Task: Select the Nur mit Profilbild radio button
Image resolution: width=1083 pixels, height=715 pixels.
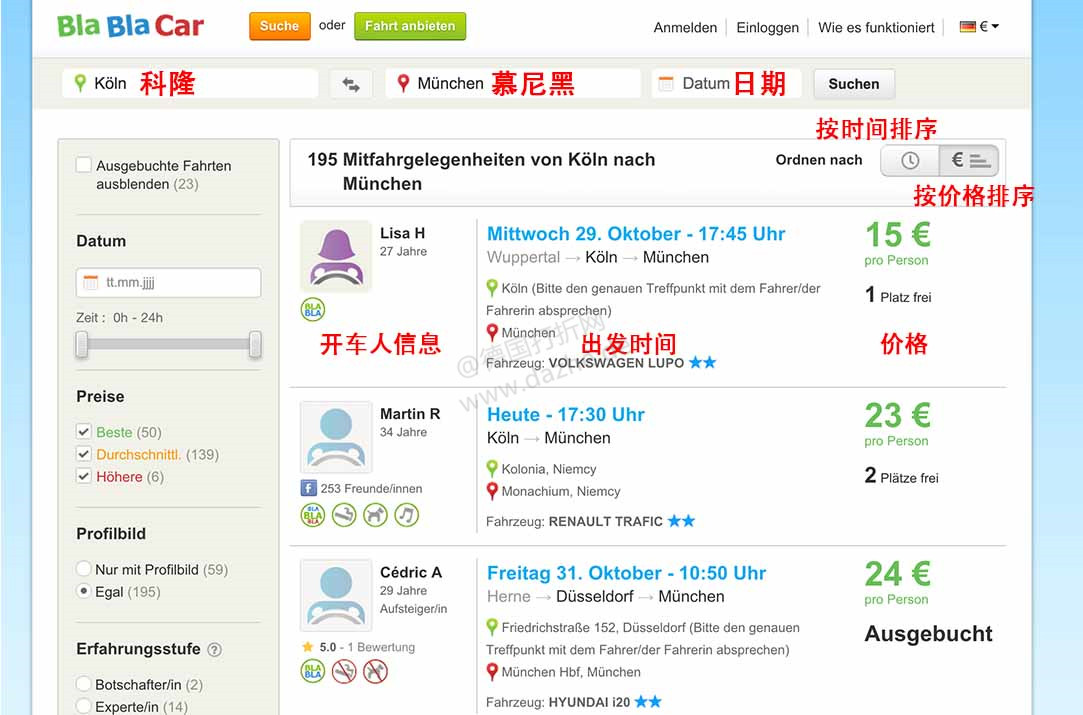Action: pyautogui.click(x=84, y=569)
